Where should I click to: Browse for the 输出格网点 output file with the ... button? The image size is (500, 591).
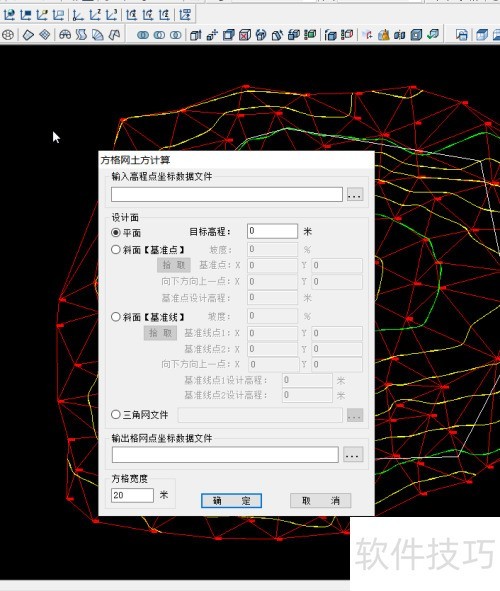point(353,455)
